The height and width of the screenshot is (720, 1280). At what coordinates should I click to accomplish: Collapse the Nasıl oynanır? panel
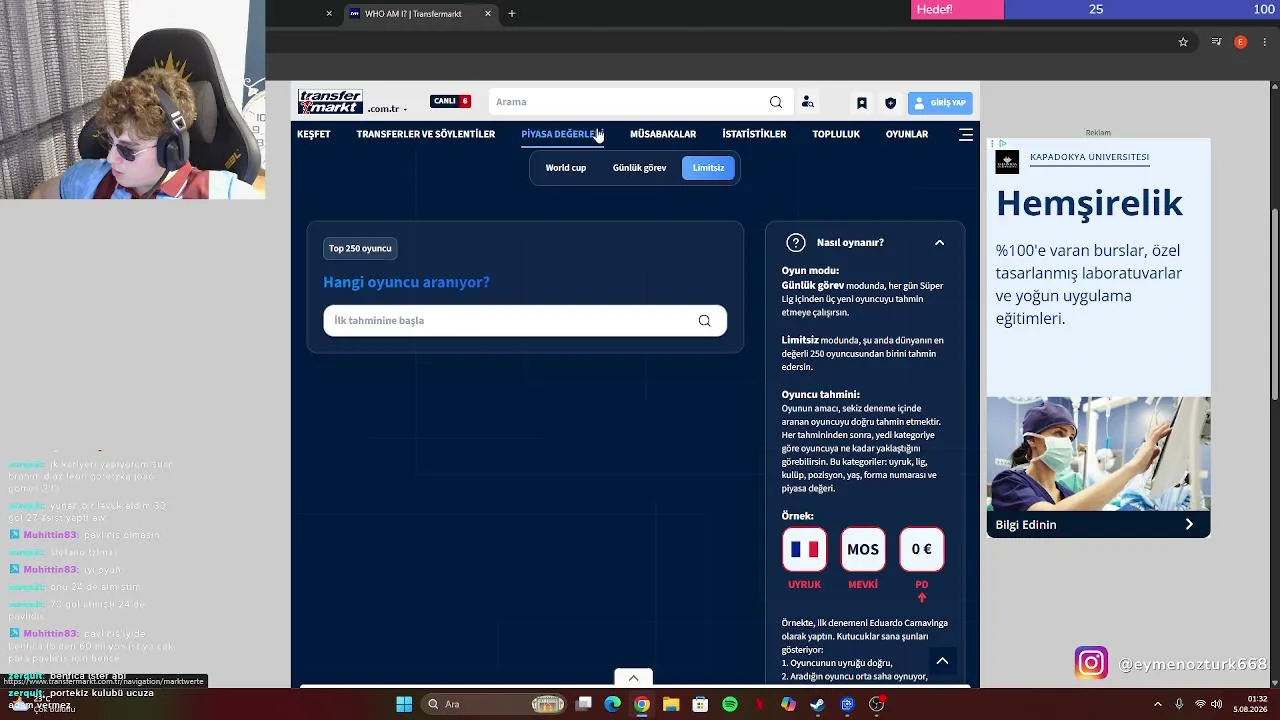(x=939, y=243)
